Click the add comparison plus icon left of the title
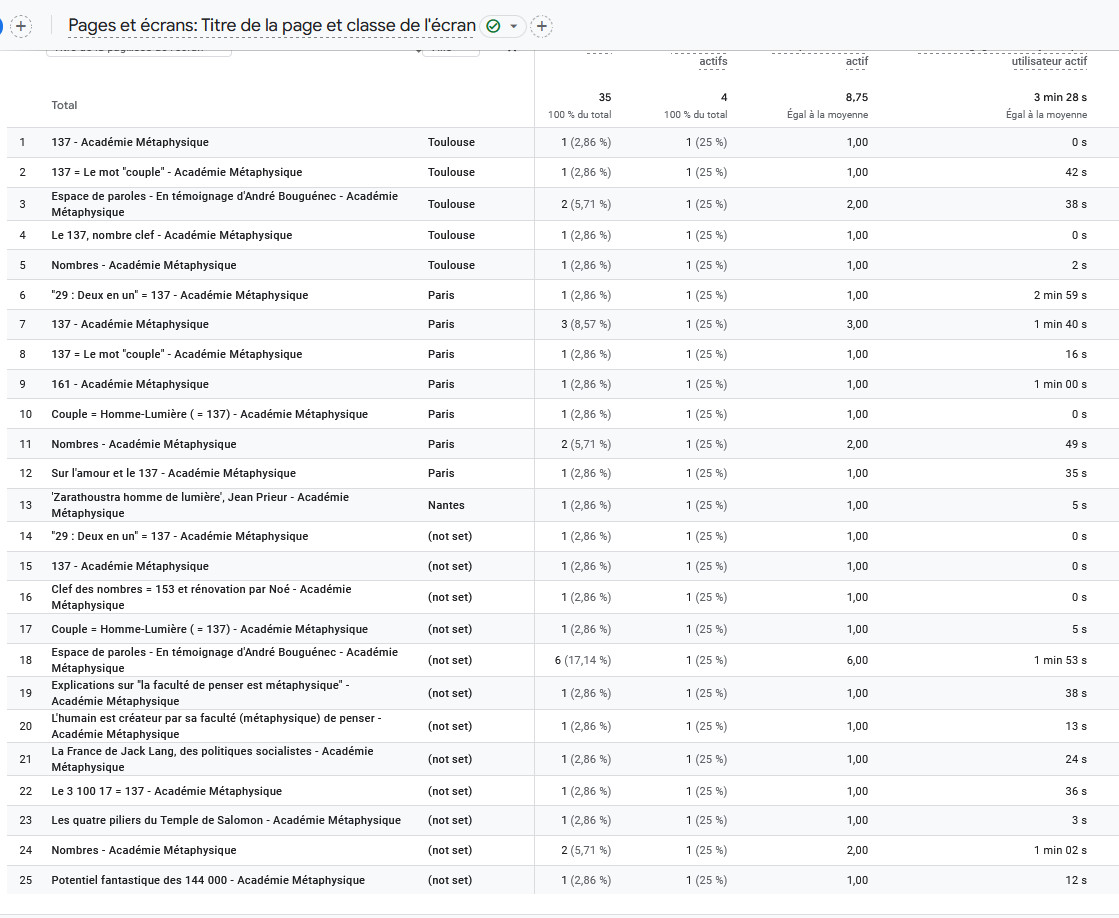The height and width of the screenshot is (918, 1119). pyautogui.click(x=21, y=26)
